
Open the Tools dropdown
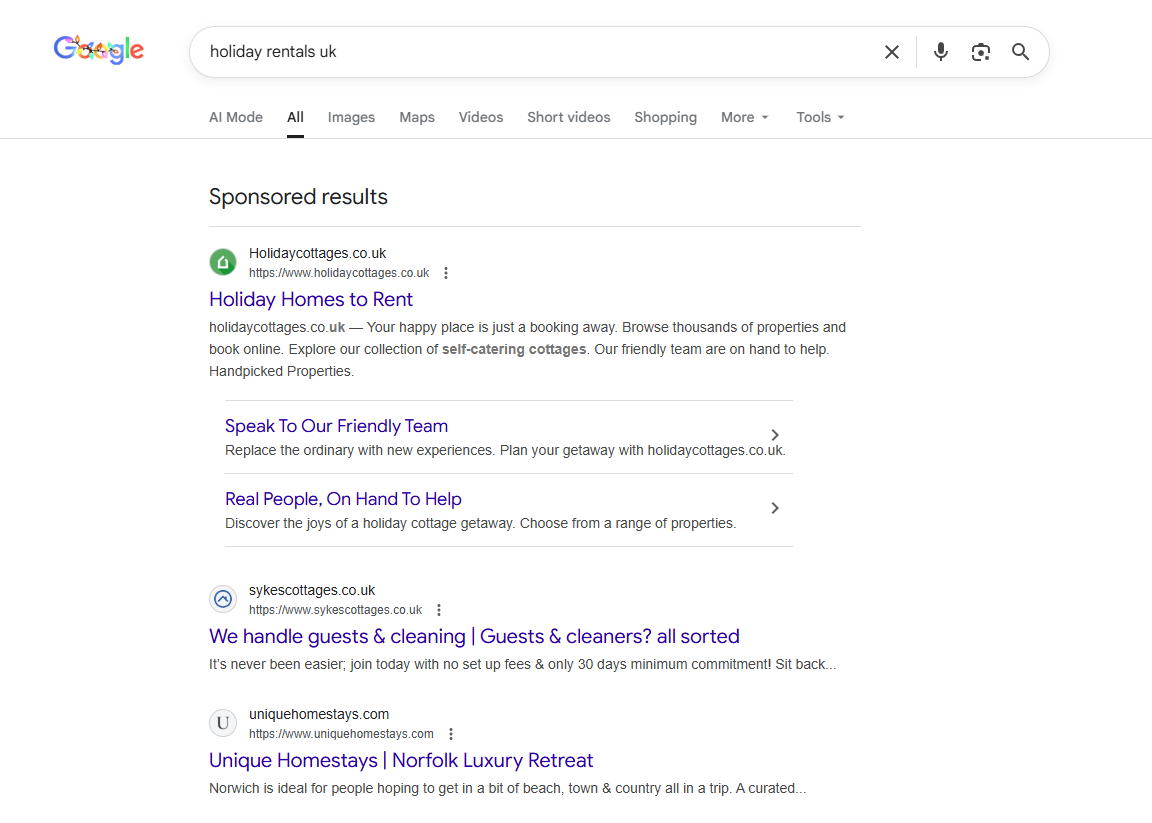[x=819, y=117]
